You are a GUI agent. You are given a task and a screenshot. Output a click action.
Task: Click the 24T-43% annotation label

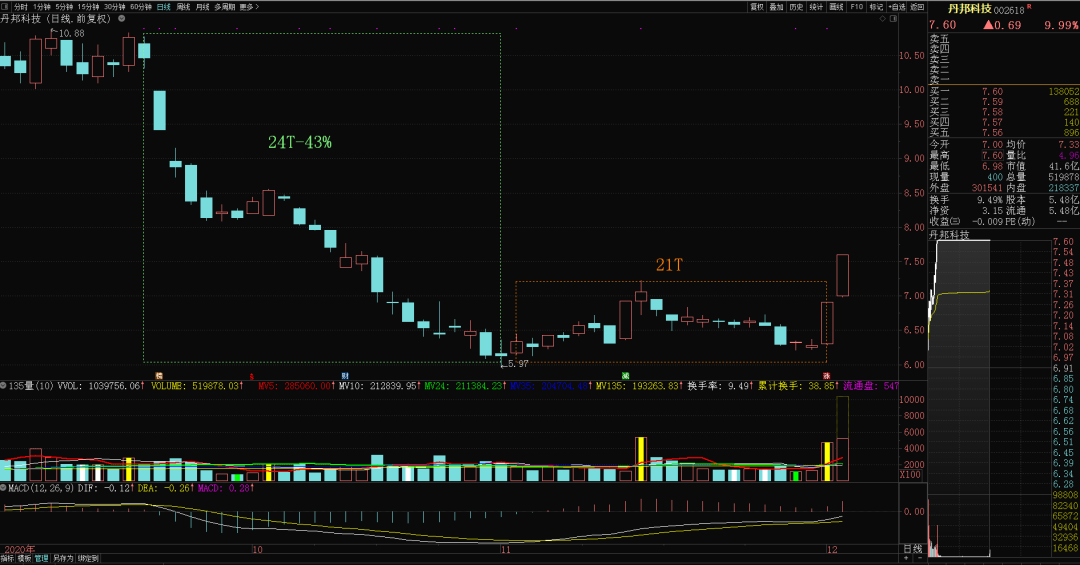pos(300,142)
